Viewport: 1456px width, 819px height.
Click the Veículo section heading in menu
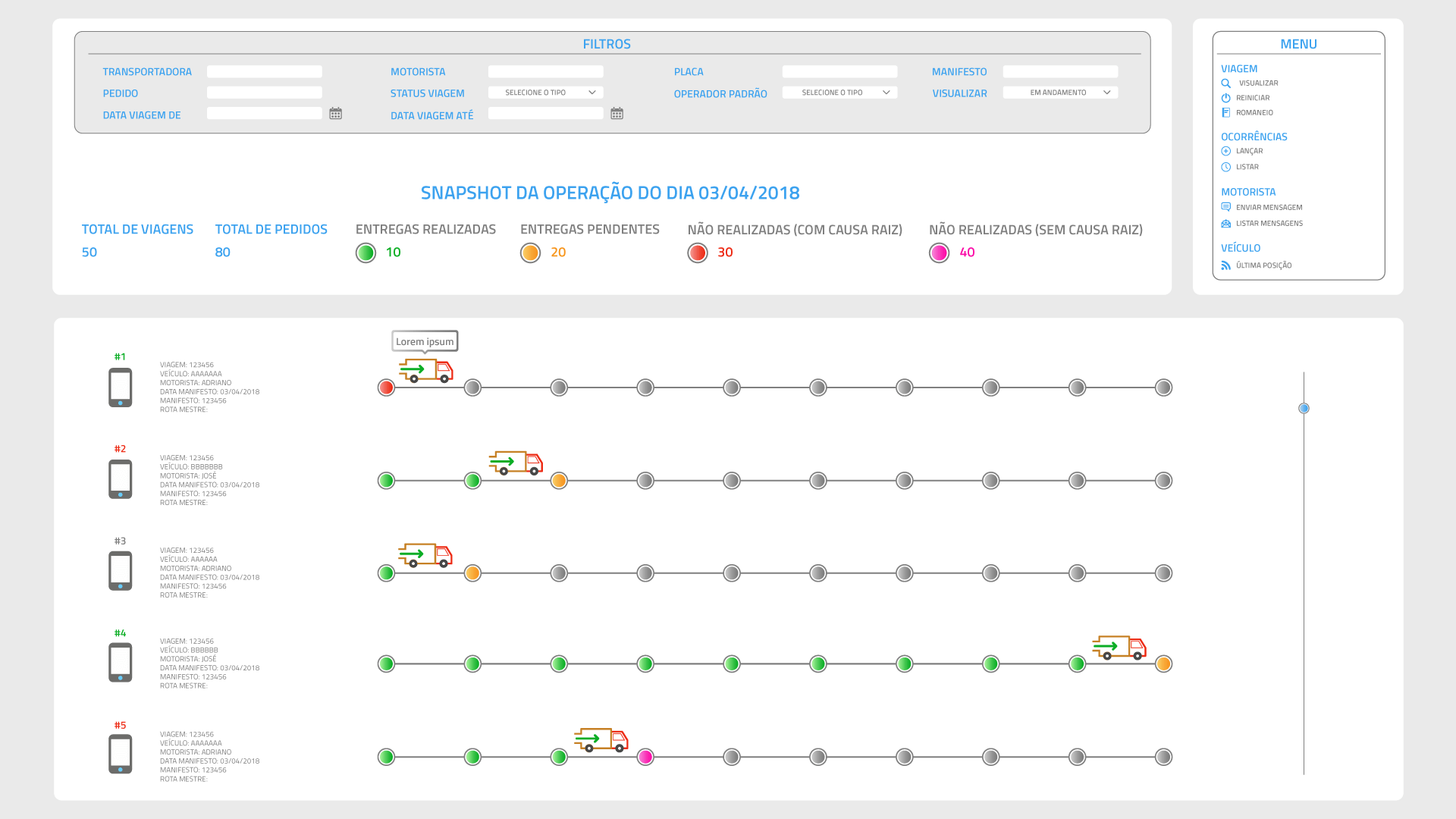pyautogui.click(x=1241, y=248)
